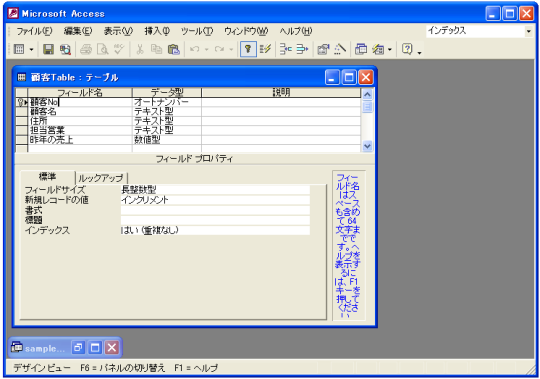Click the insert rows icon

point(285,50)
